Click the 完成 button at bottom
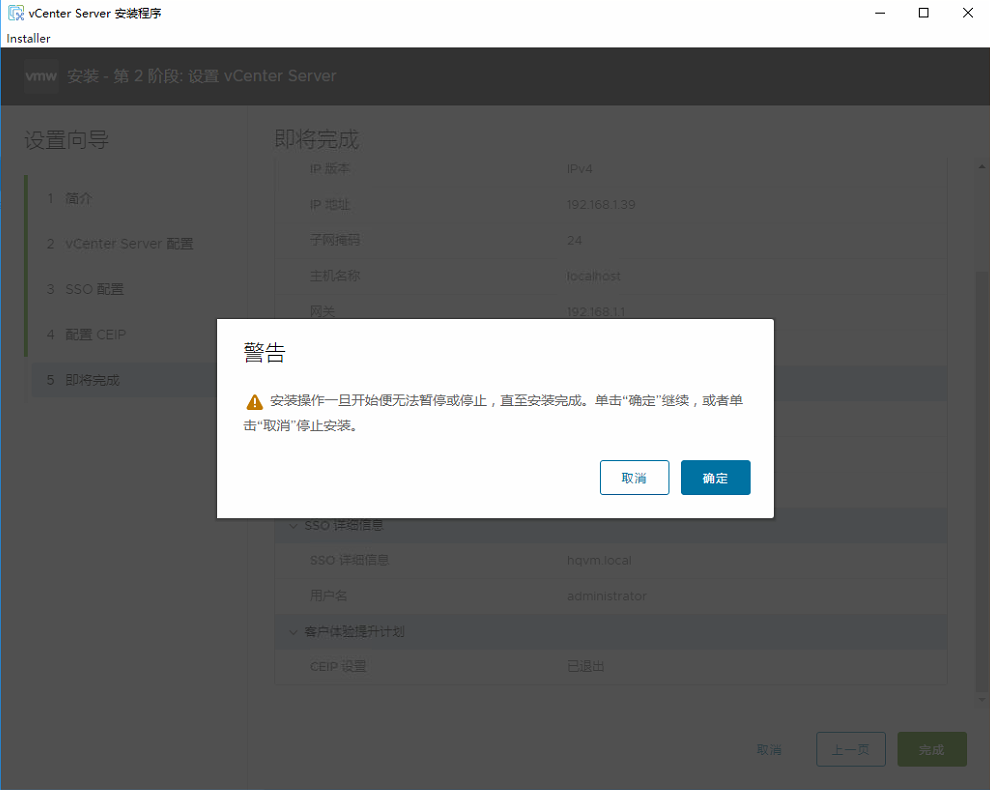 pyautogui.click(x=932, y=750)
